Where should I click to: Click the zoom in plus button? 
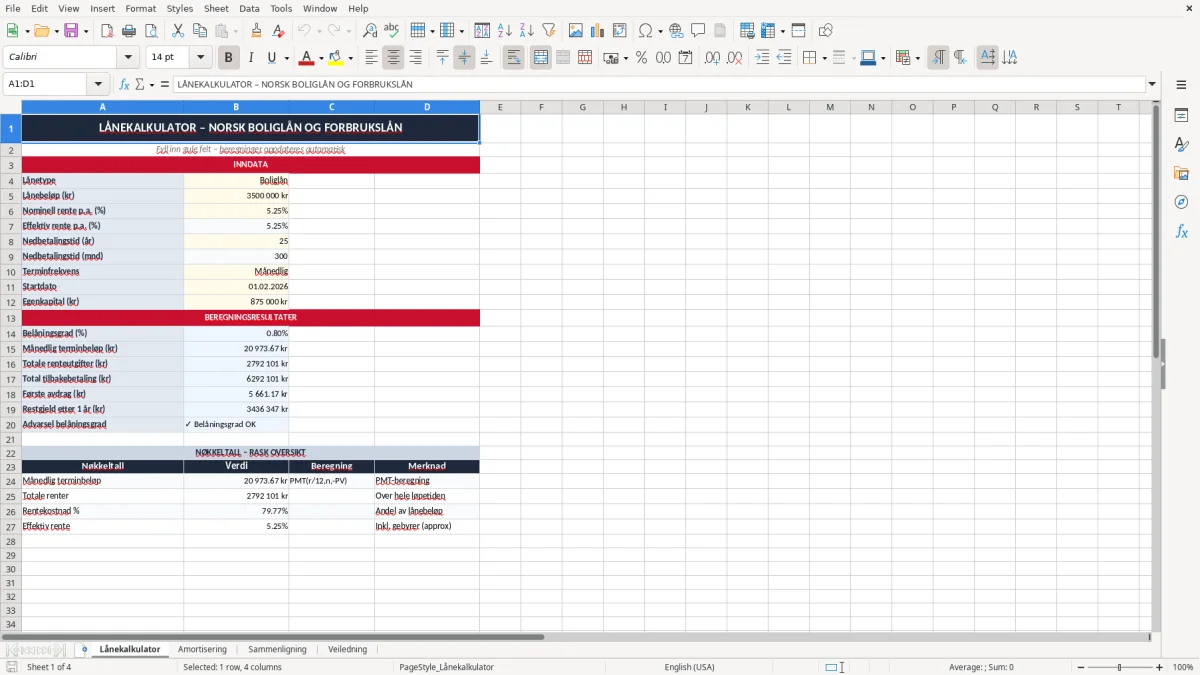1159,667
